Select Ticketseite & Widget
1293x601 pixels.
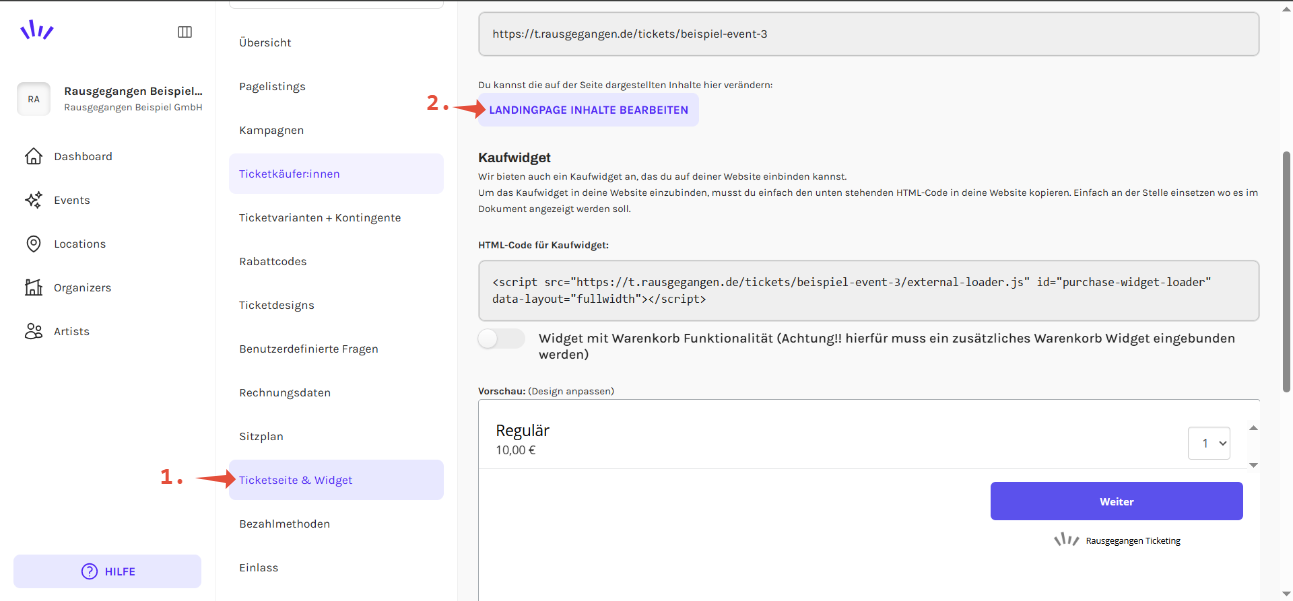point(336,480)
